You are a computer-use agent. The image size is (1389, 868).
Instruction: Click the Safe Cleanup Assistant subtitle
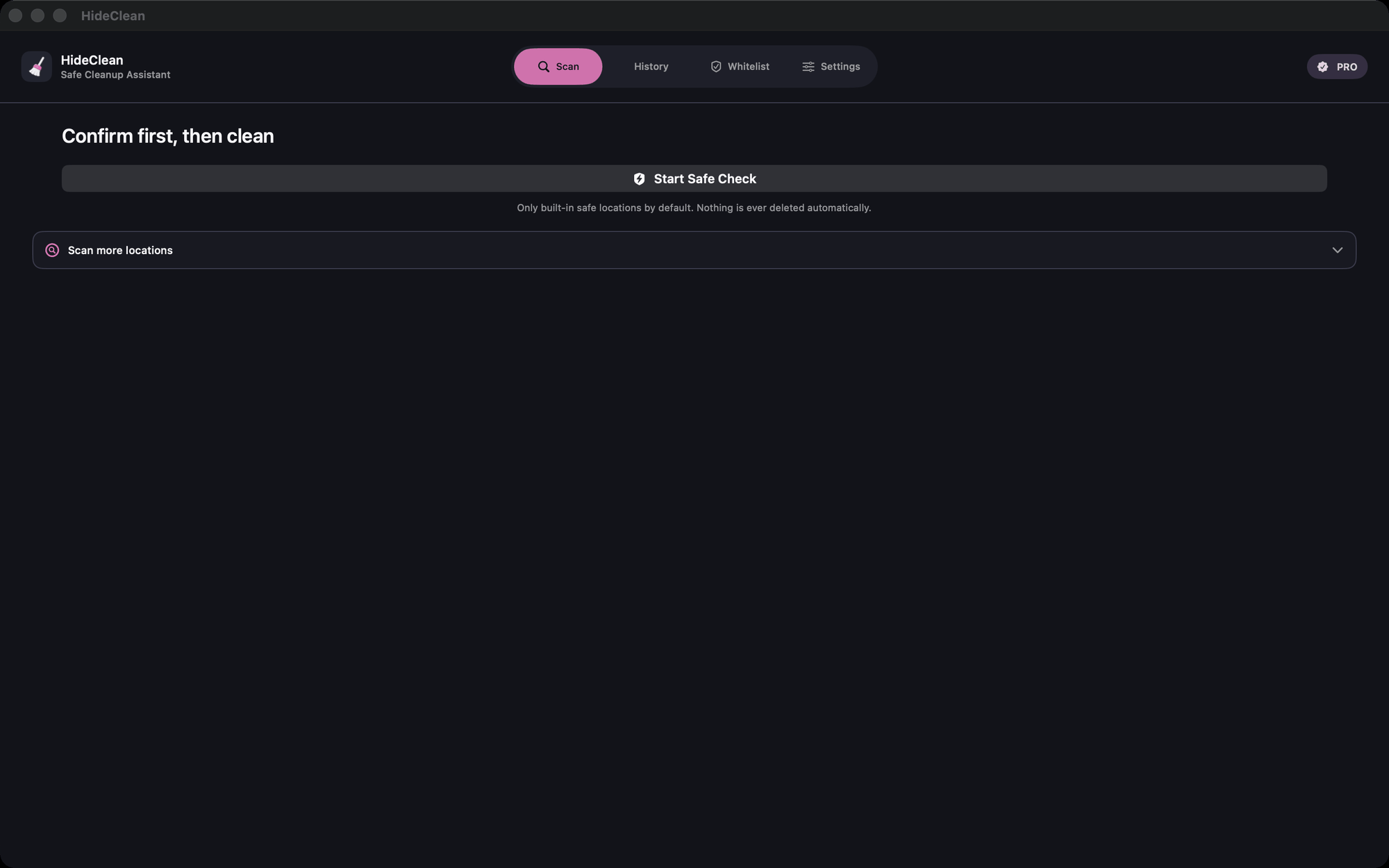coord(115,75)
